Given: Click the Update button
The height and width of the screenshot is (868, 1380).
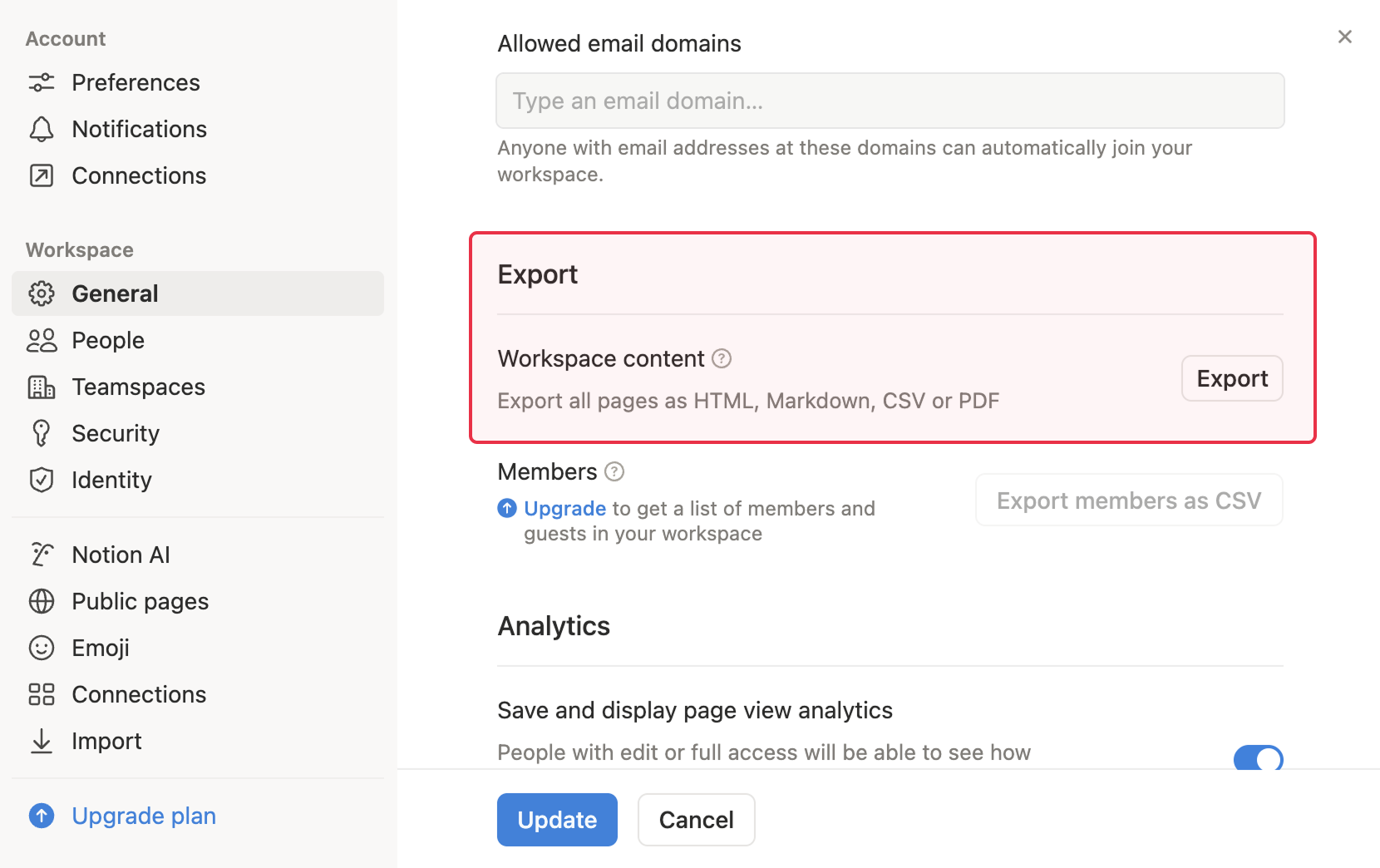Looking at the screenshot, I should [x=557, y=820].
